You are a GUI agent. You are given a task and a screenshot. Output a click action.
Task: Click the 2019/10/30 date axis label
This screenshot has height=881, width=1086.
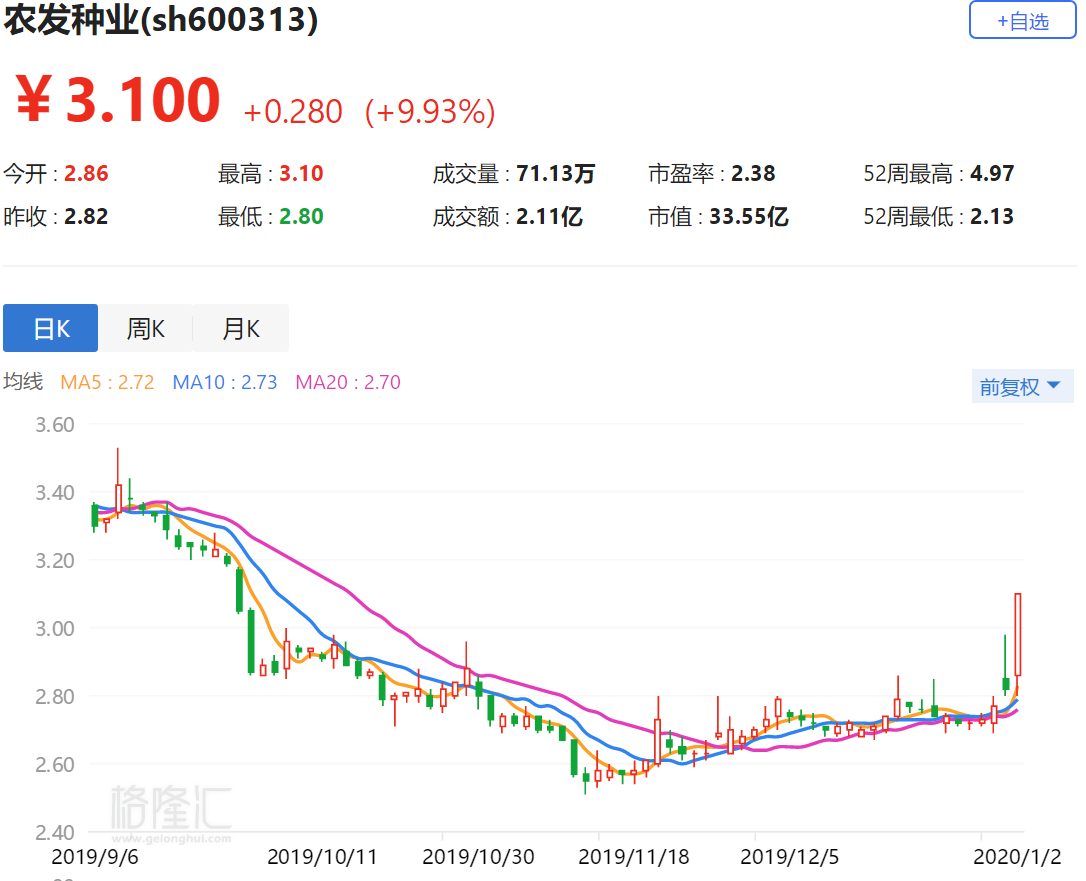click(x=478, y=857)
